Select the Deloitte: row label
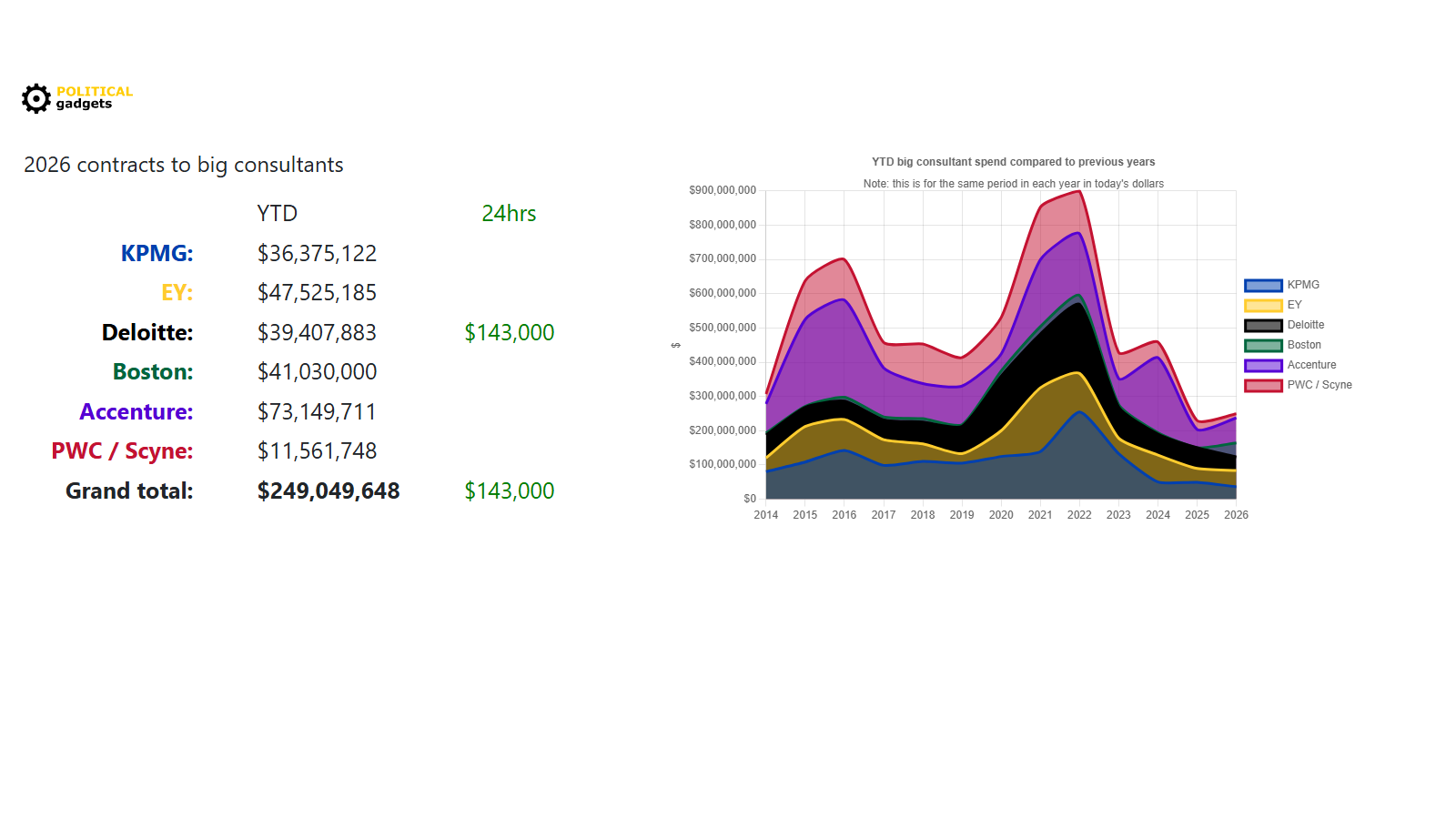 pyautogui.click(x=147, y=332)
